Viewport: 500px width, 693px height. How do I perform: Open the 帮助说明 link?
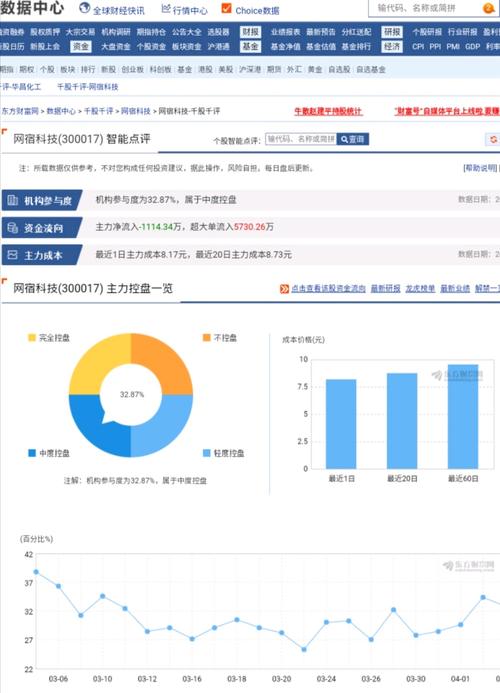click(x=481, y=168)
